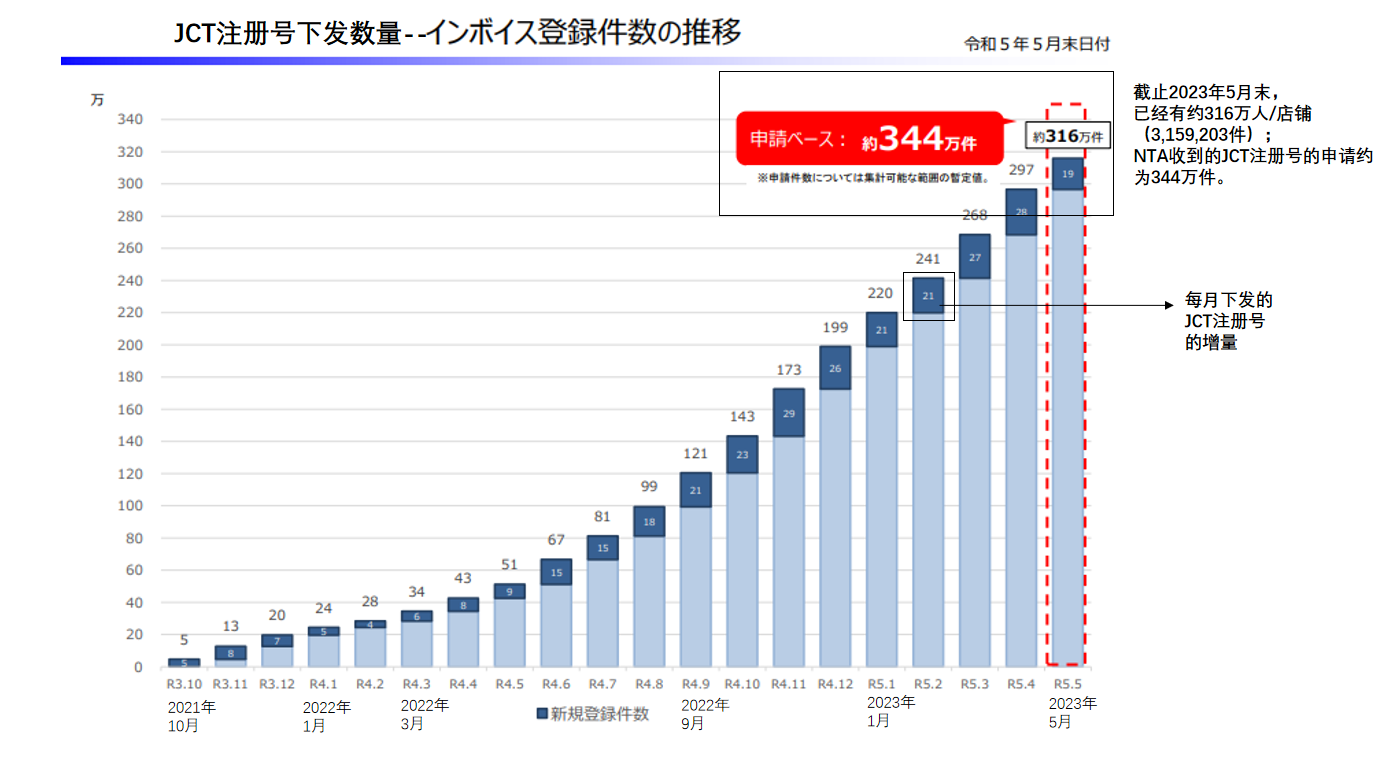
Task: Select the dark '18' segment of the R4.8 bar
Action: point(649,522)
